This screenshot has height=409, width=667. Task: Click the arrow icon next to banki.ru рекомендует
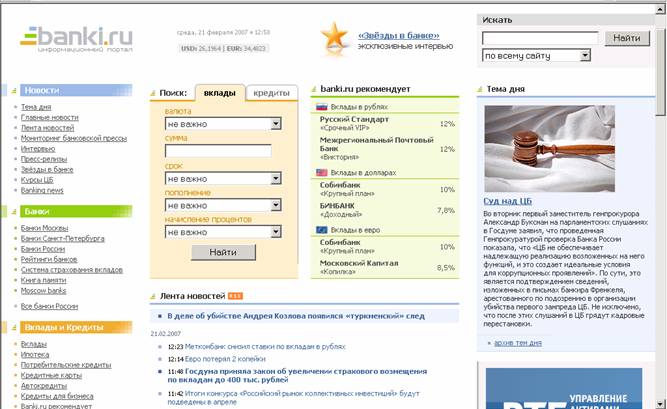(x=314, y=89)
